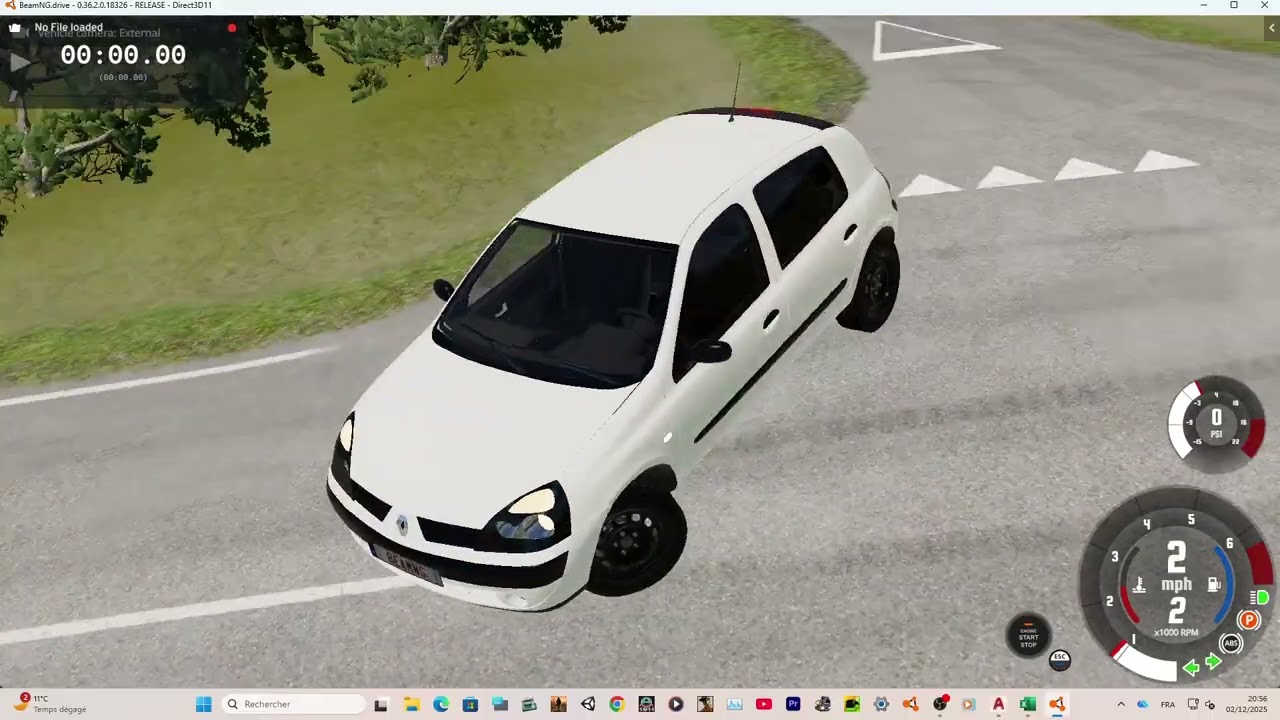
Task: Open Google Chrome from the taskbar
Action: (x=617, y=704)
